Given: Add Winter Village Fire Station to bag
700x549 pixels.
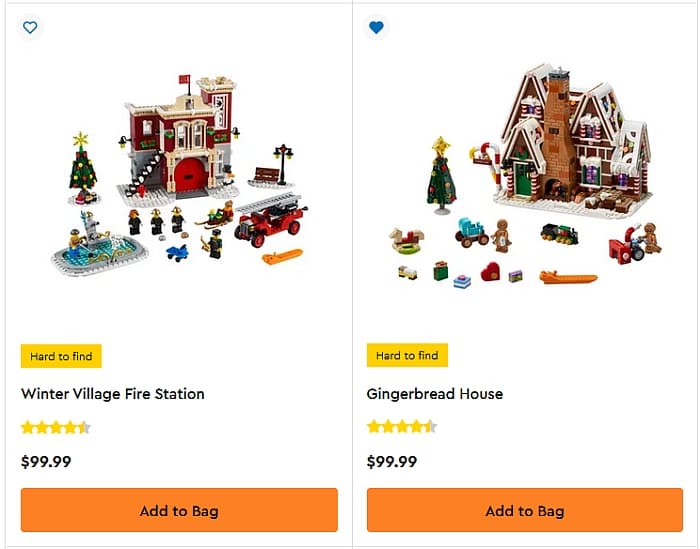Looking at the screenshot, I should [x=179, y=510].
